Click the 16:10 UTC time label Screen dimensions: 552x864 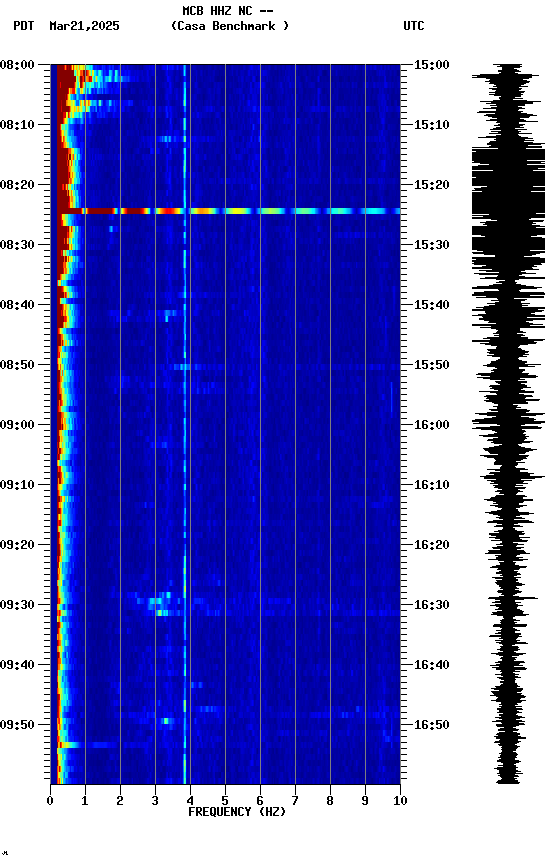[431, 485]
